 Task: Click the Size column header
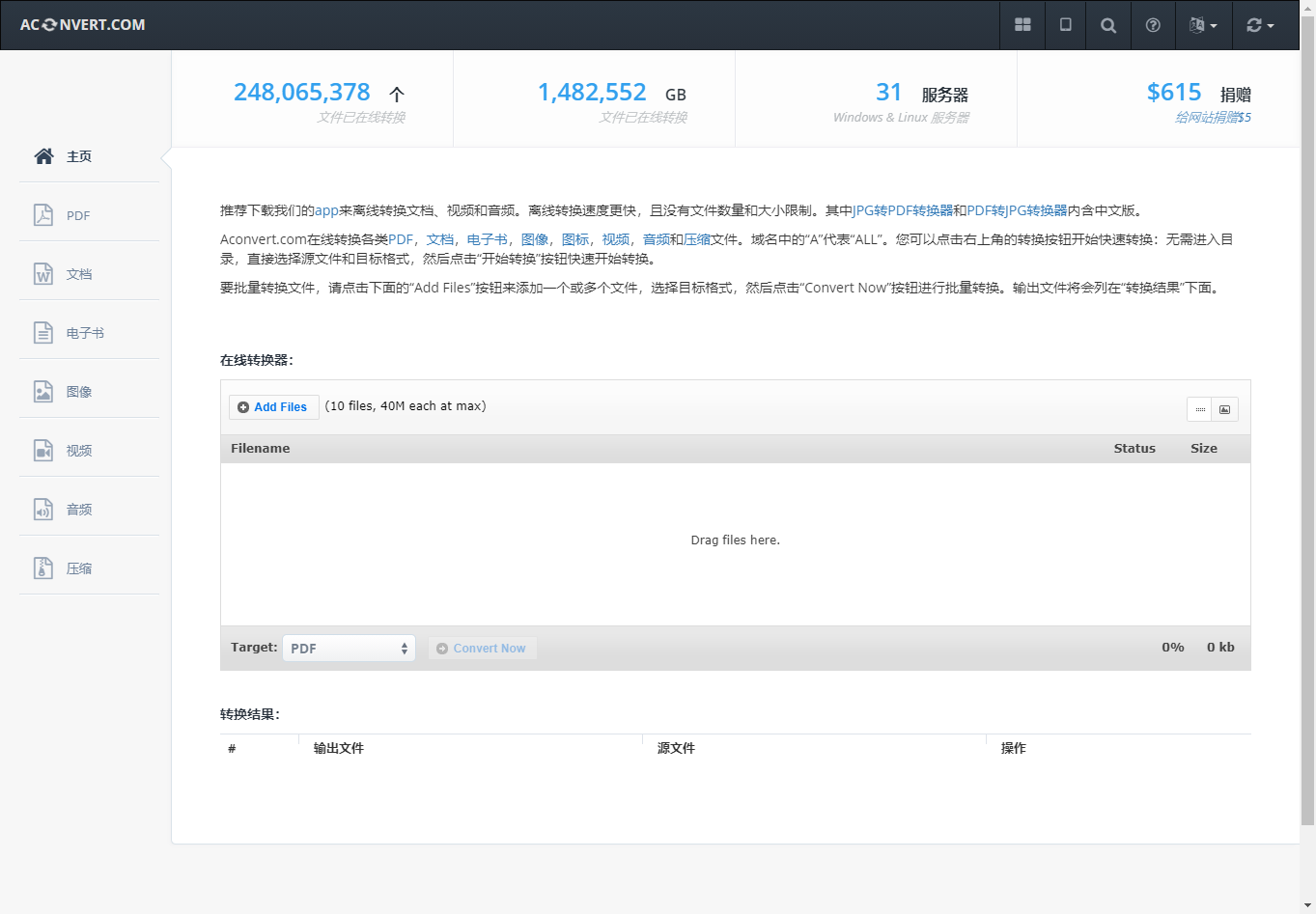click(1204, 449)
